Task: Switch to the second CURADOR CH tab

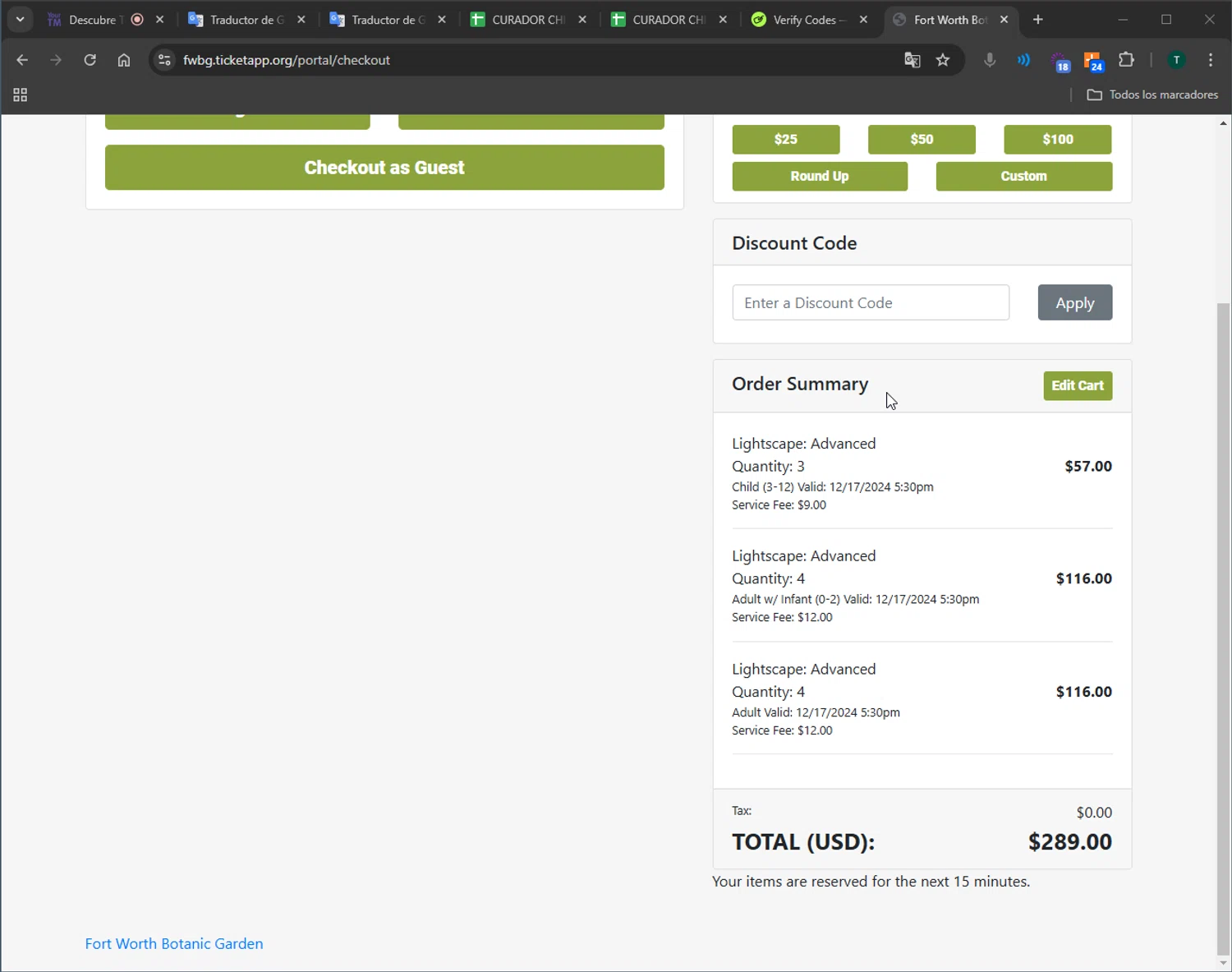Action: point(669,20)
